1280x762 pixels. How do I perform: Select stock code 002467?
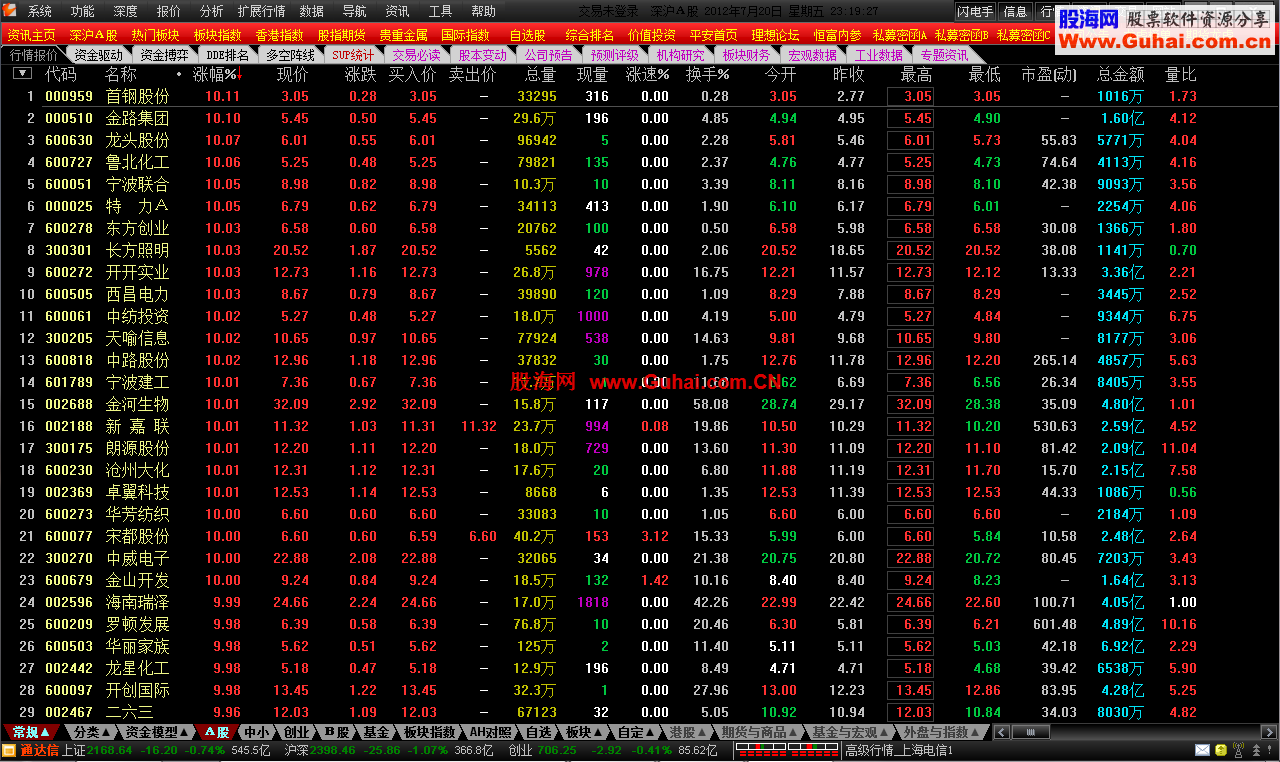click(x=69, y=712)
